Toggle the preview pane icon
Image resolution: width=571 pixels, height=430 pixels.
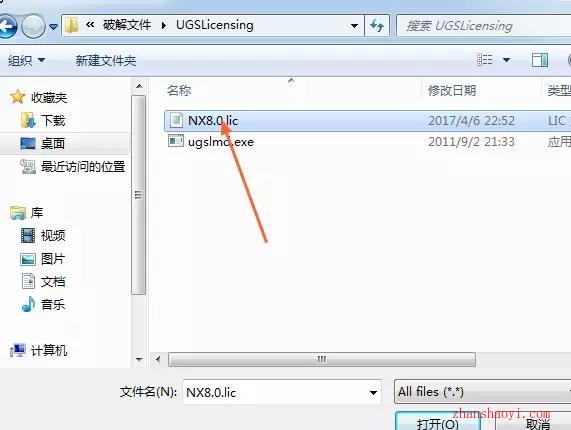click(x=540, y=60)
